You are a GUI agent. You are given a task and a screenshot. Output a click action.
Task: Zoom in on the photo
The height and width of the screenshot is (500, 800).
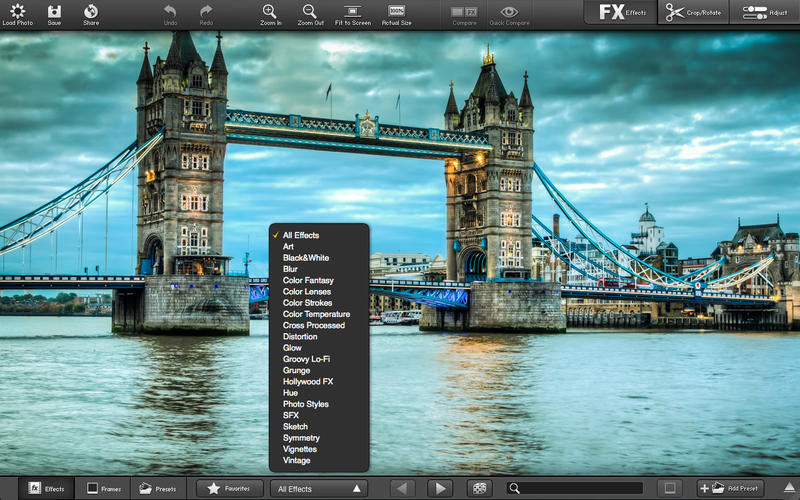point(270,11)
